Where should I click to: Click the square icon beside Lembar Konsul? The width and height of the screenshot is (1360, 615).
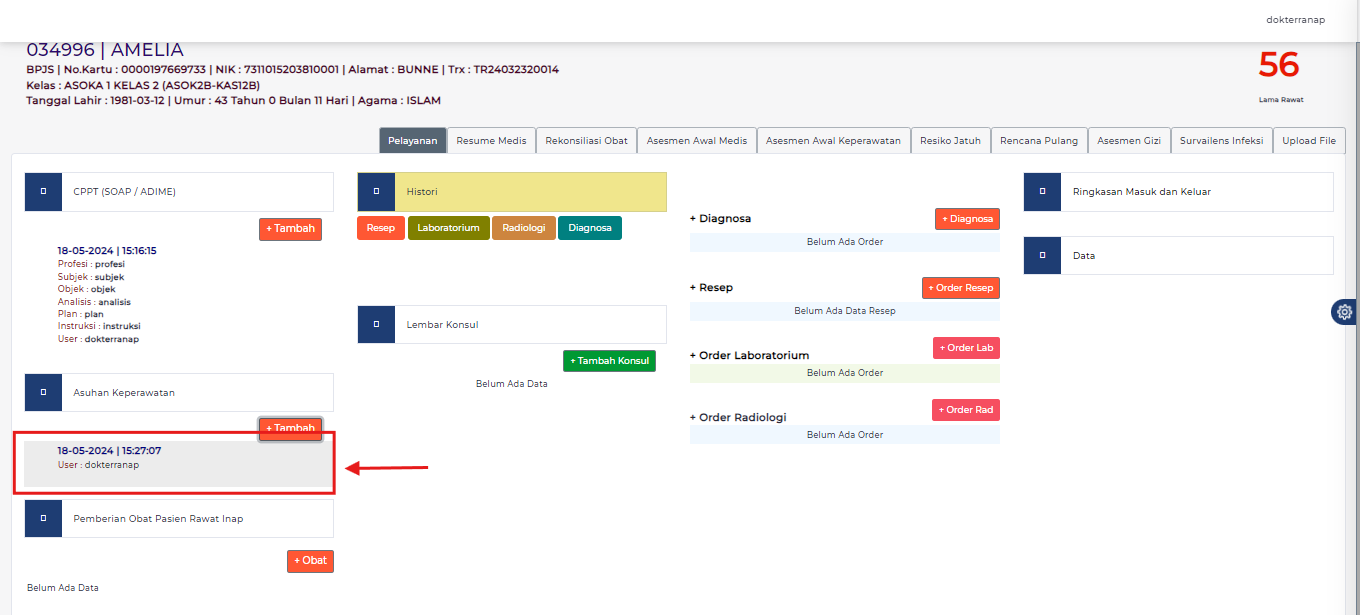[376, 325]
